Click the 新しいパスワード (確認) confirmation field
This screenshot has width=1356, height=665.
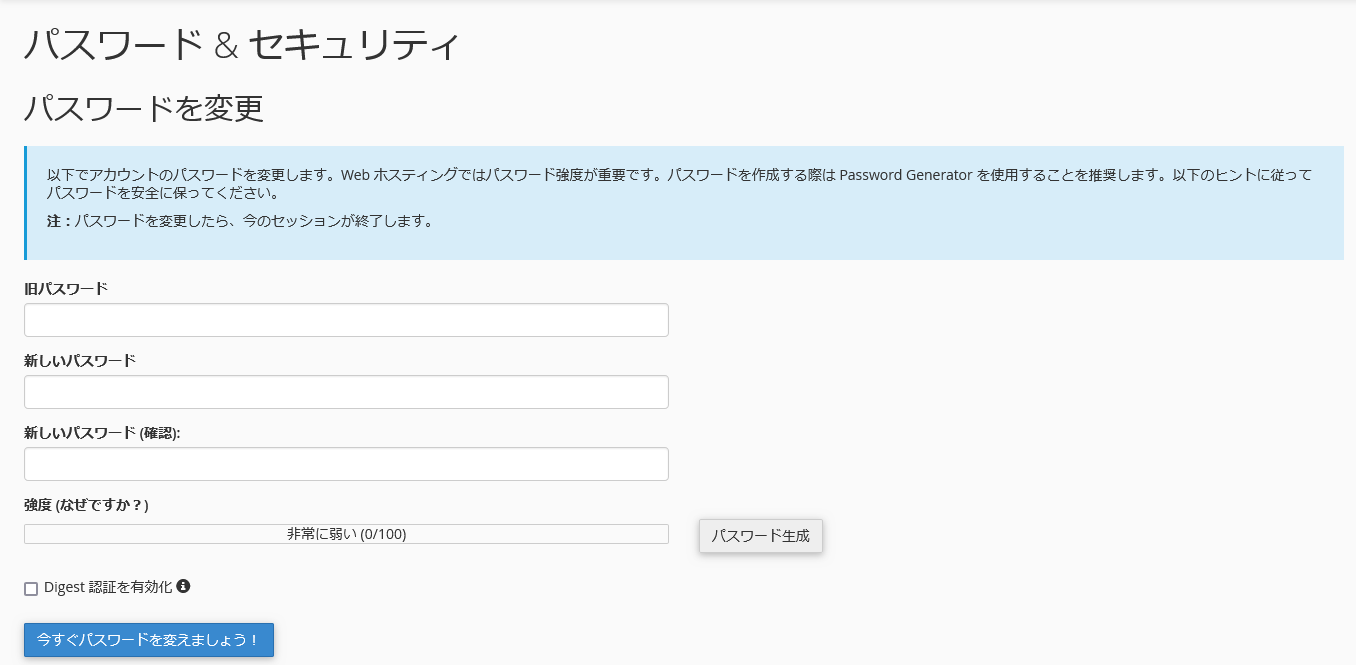346,463
